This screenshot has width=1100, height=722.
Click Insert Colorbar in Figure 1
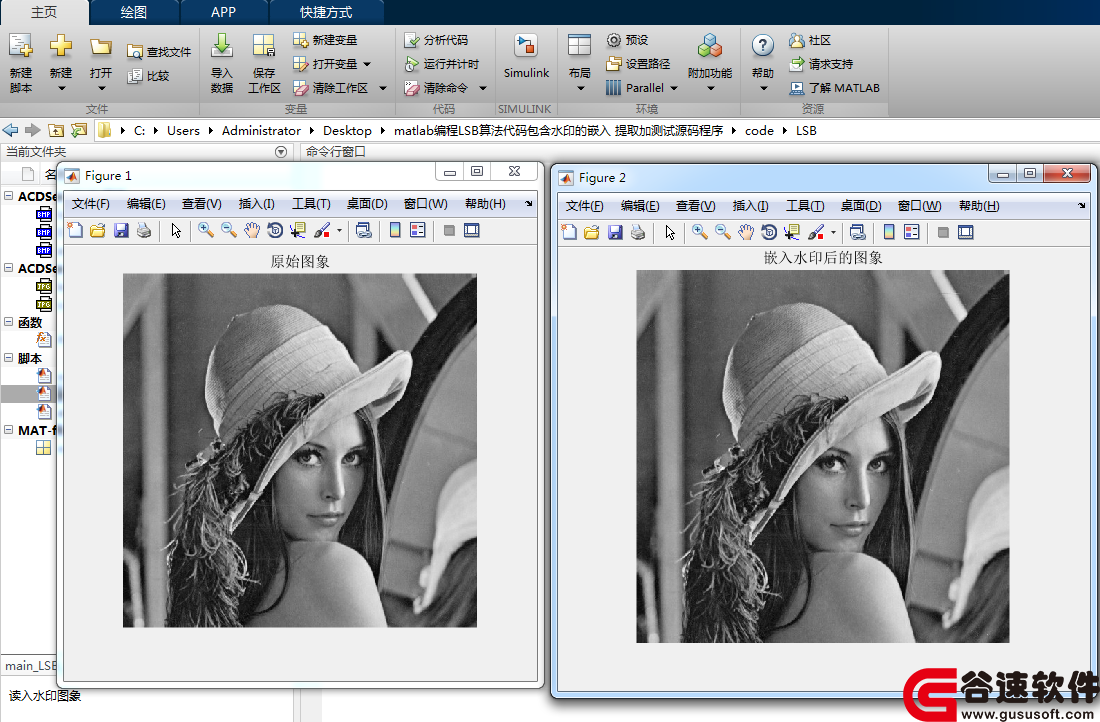tap(395, 230)
